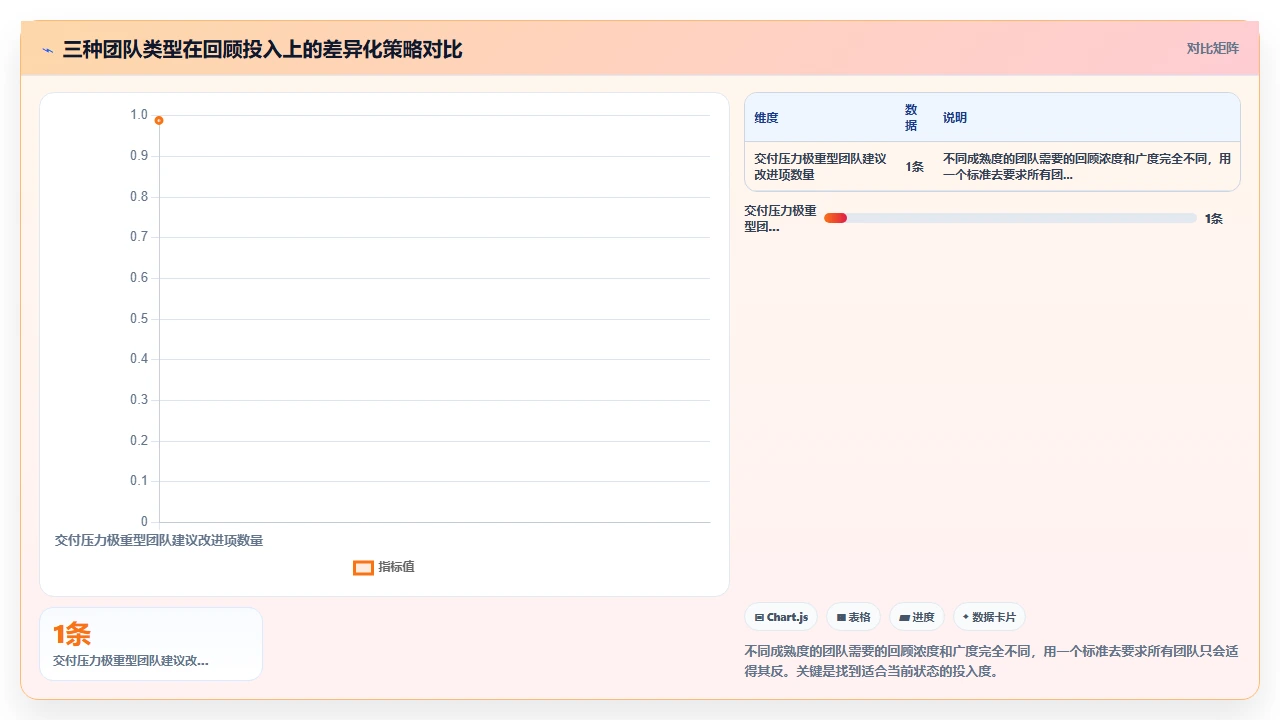Click the 指标值 legend label

tap(396, 567)
